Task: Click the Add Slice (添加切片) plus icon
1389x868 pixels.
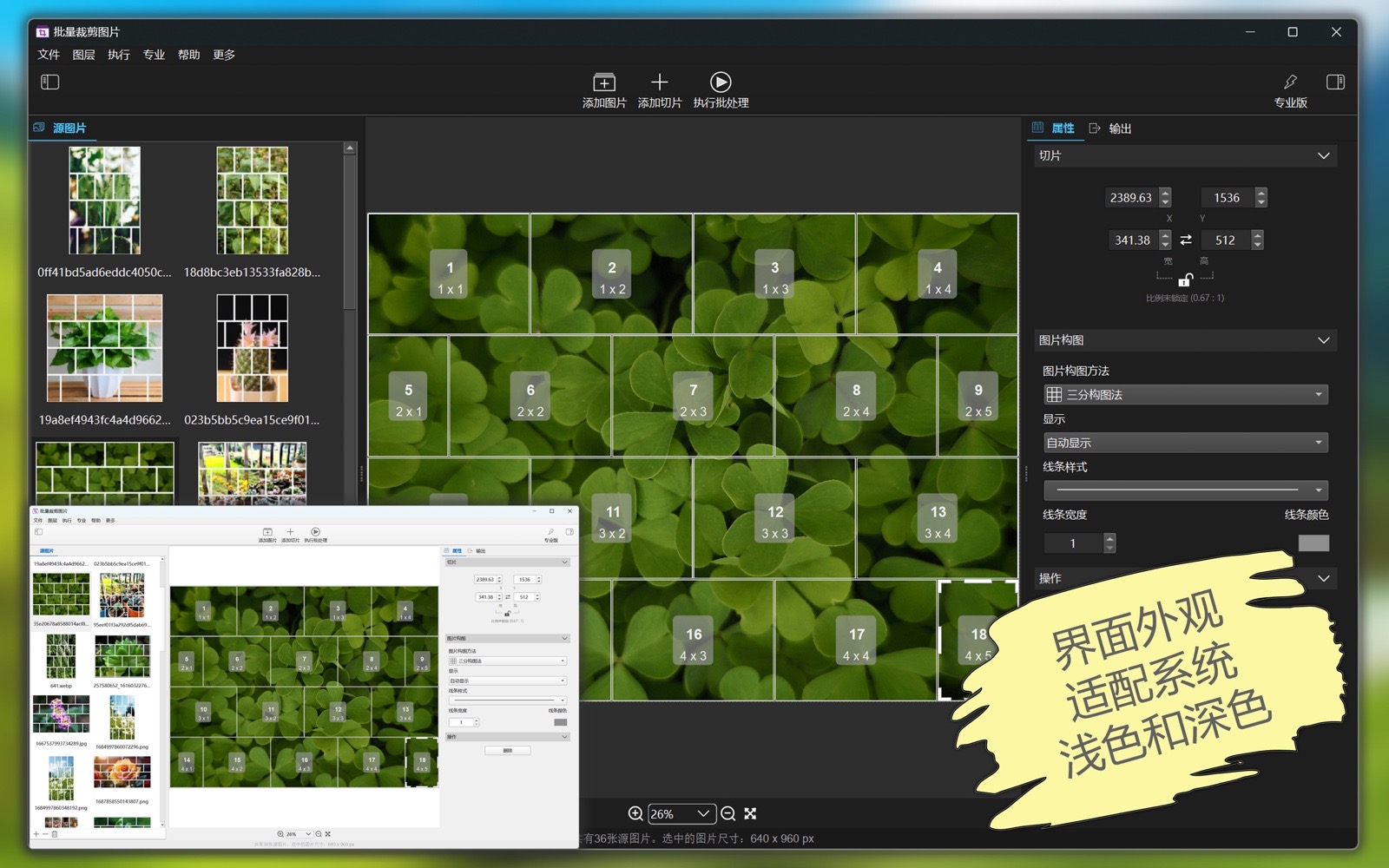Action: [659, 82]
